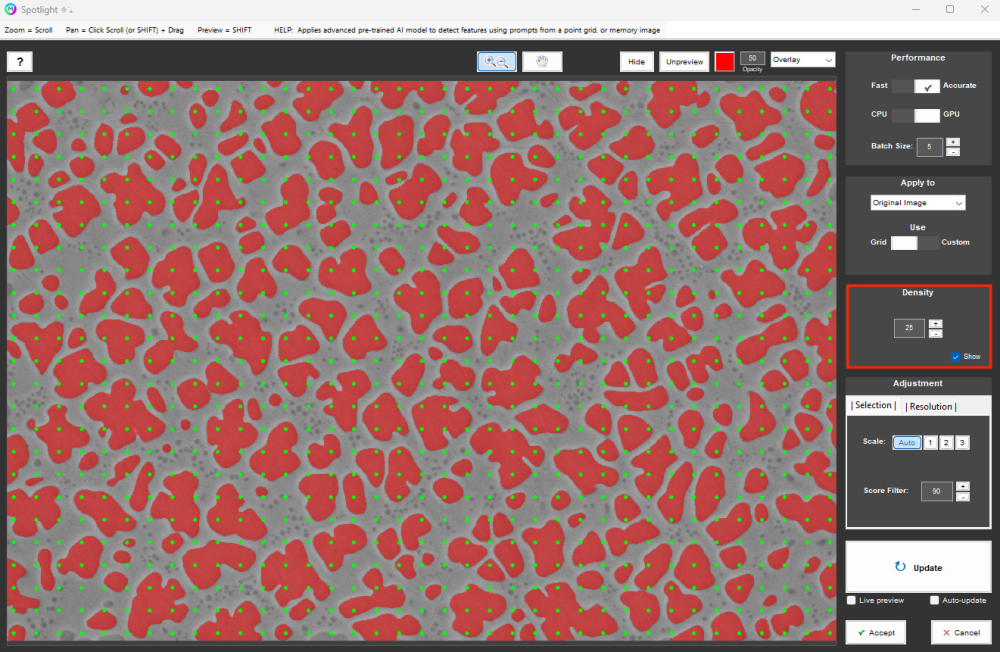Decrease Score Filter with the minus stepper
Viewport: 1000px width, 652px height.
963,496
